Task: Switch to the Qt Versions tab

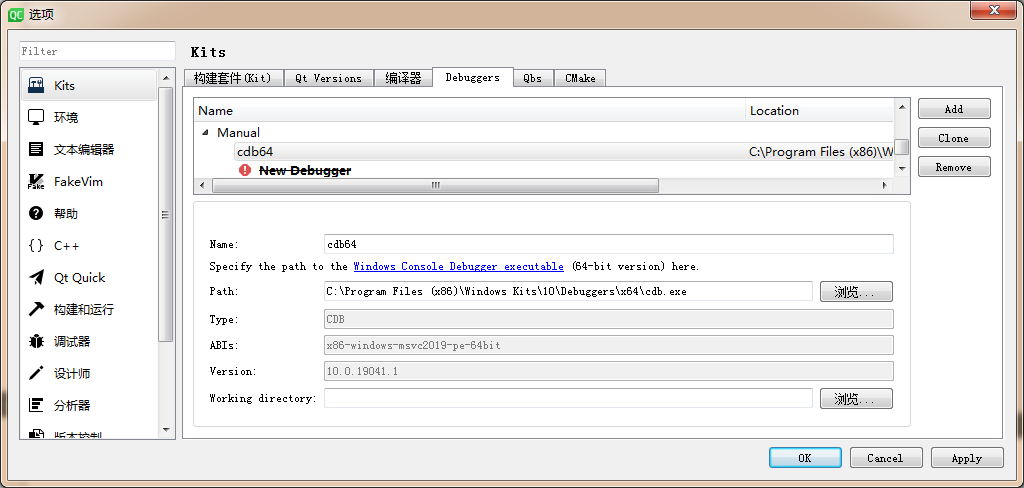Action: (328, 78)
